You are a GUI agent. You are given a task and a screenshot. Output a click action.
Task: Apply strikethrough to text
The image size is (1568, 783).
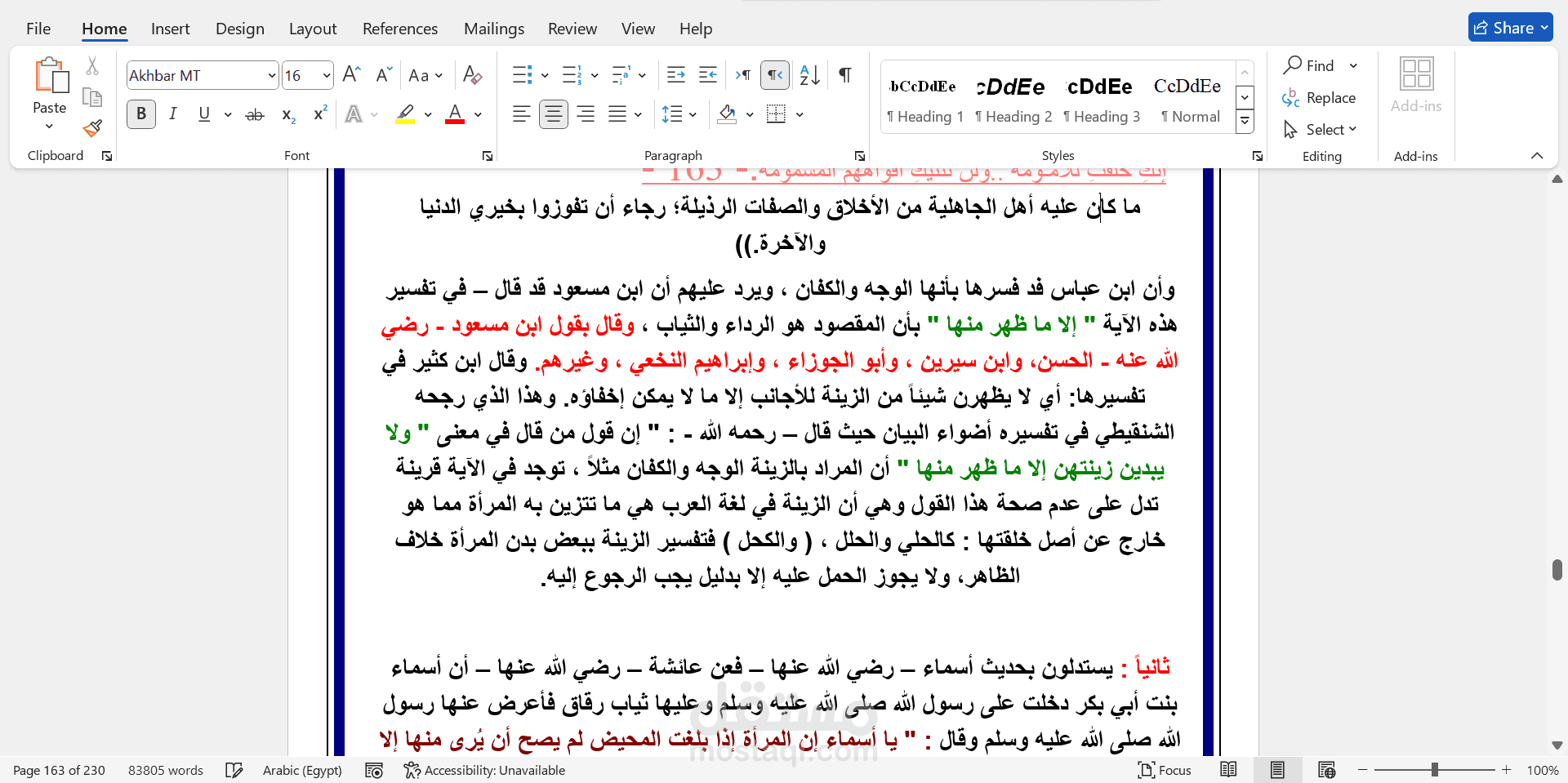[255, 114]
